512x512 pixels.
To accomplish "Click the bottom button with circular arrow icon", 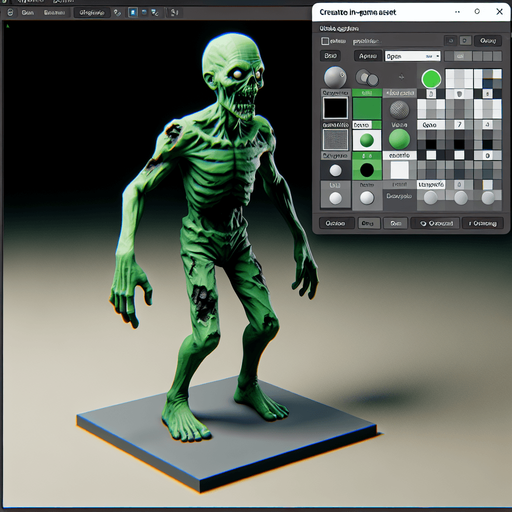I will [436, 223].
